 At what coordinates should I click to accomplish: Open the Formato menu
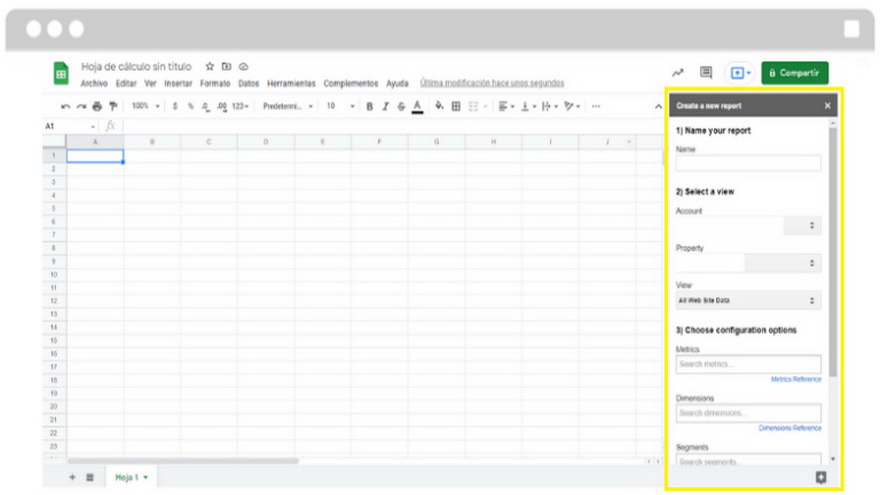click(x=215, y=83)
